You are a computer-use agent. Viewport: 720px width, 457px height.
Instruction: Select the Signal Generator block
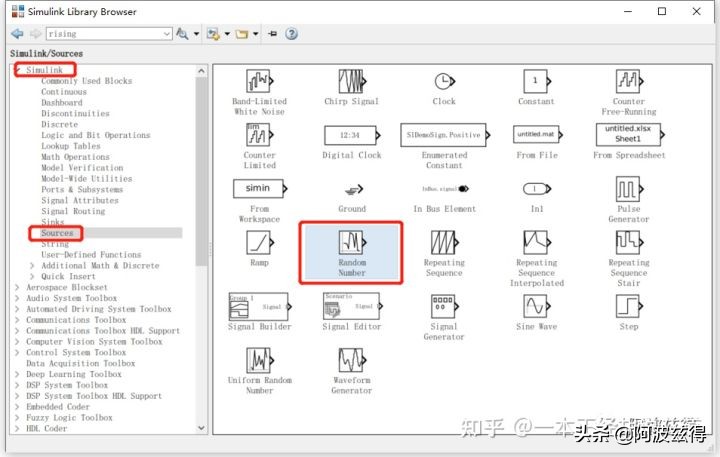tap(444, 306)
